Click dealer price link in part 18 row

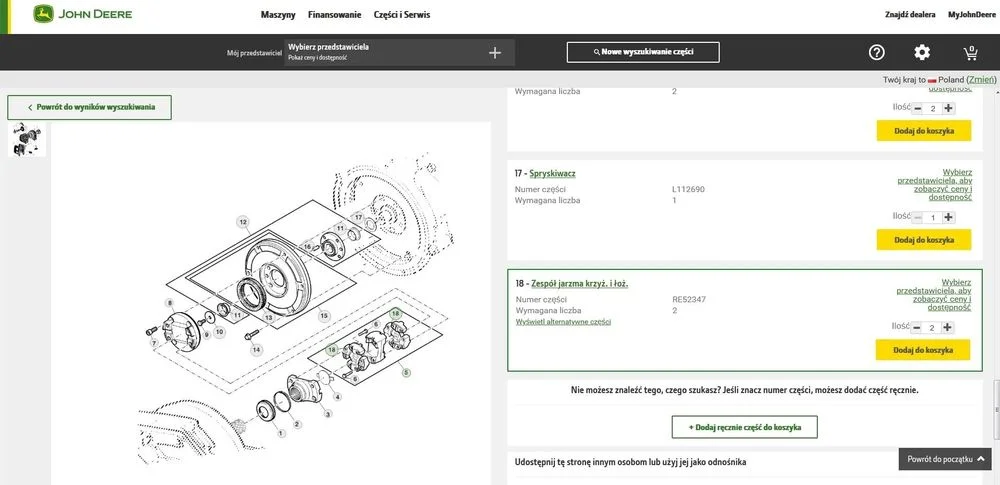934,295
